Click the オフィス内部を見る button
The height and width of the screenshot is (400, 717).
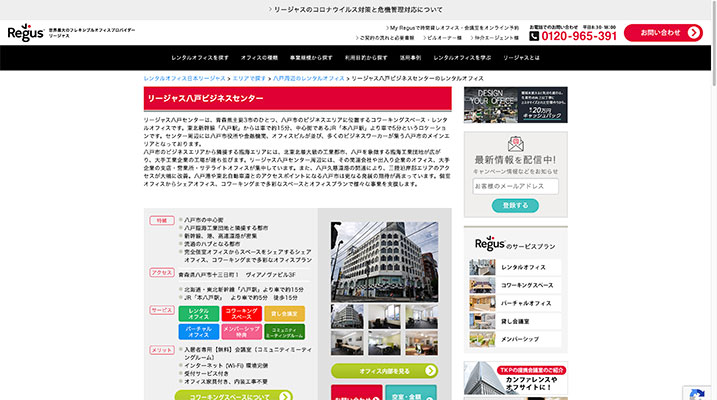pos(384,371)
